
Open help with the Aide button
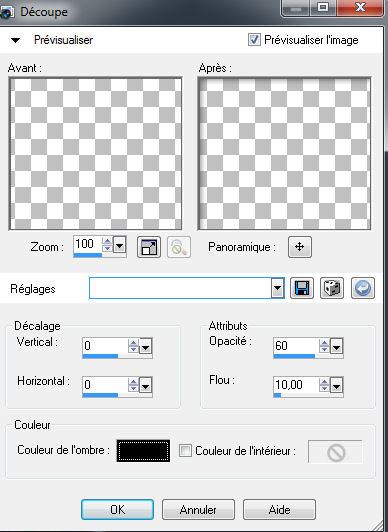click(x=279, y=510)
